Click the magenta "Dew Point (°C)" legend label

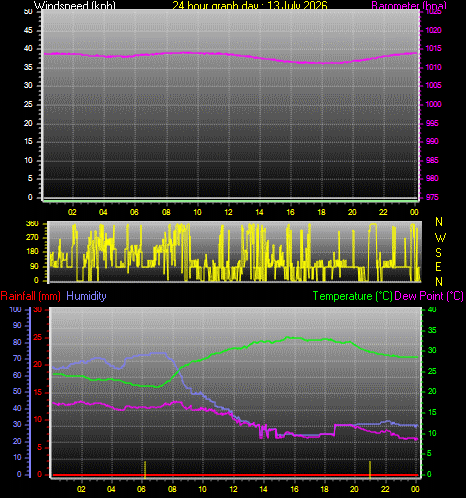429,296
